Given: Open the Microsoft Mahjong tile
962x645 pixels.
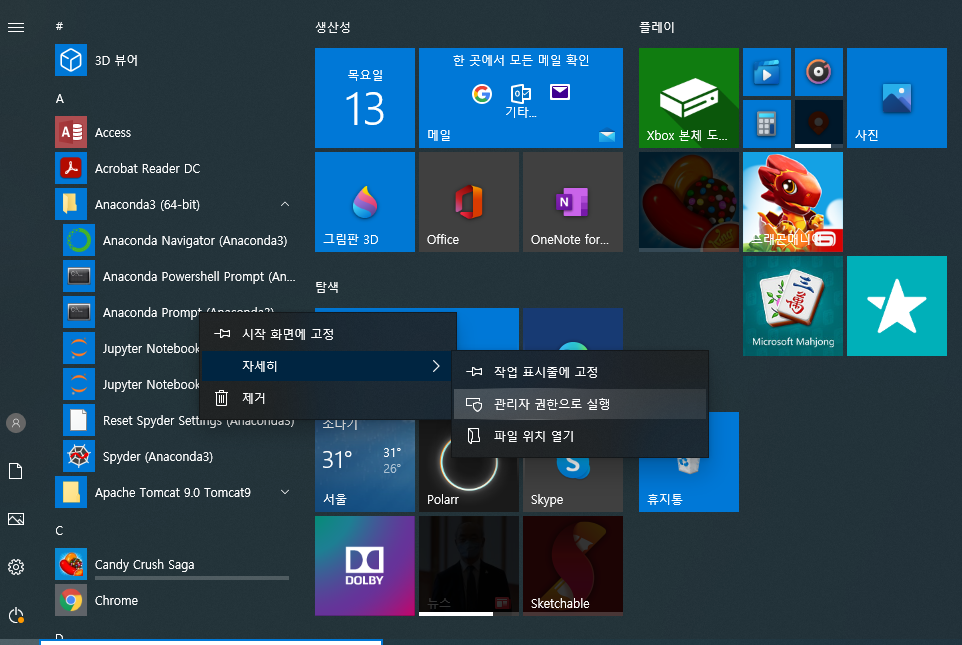Looking at the screenshot, I should coord(793,306).
